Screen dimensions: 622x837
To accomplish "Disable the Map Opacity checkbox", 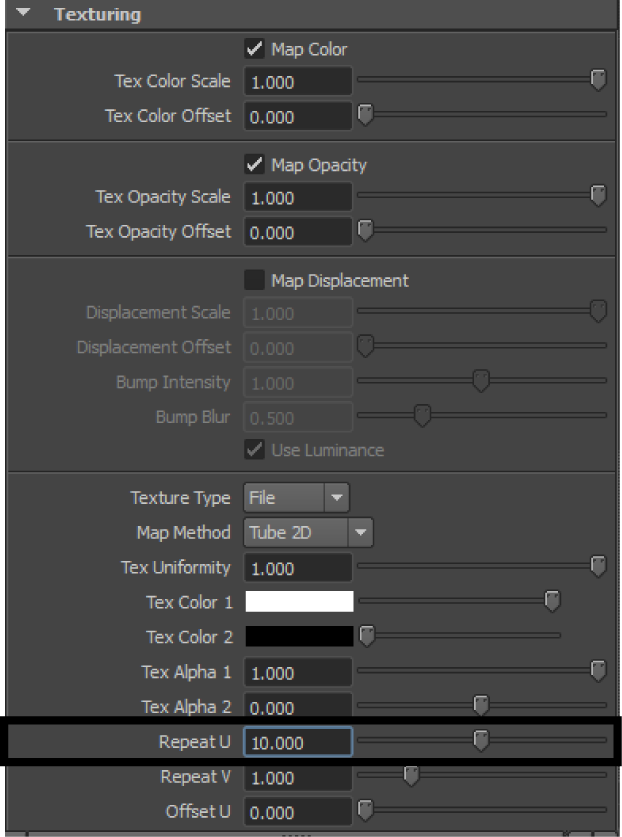I will (x=254, y=164).
